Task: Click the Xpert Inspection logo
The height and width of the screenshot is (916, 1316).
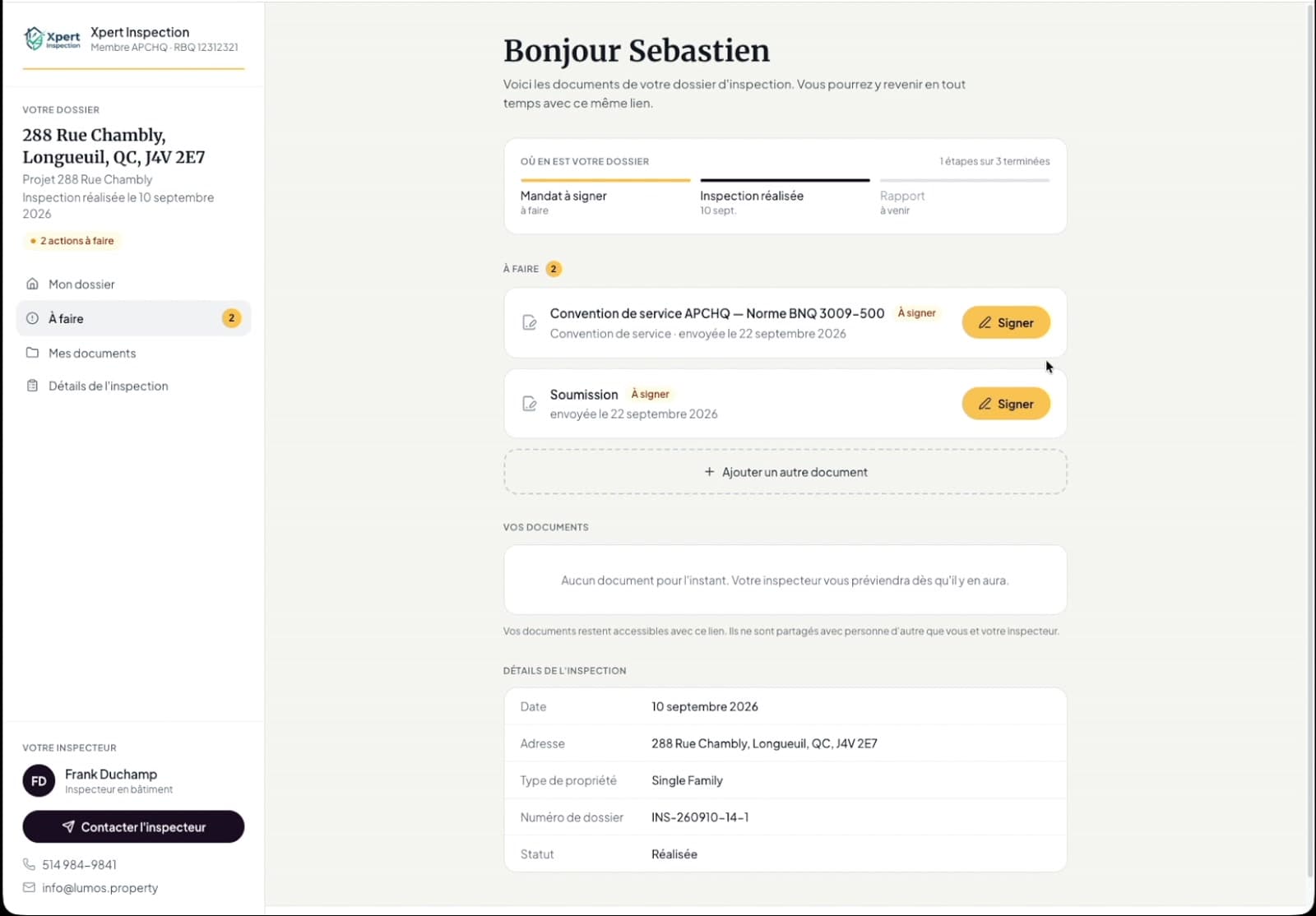Action: (x=52, y=39)
